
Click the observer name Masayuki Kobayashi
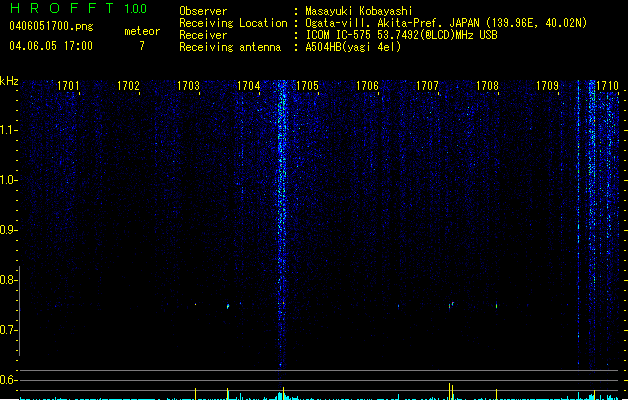click(359, 11)
